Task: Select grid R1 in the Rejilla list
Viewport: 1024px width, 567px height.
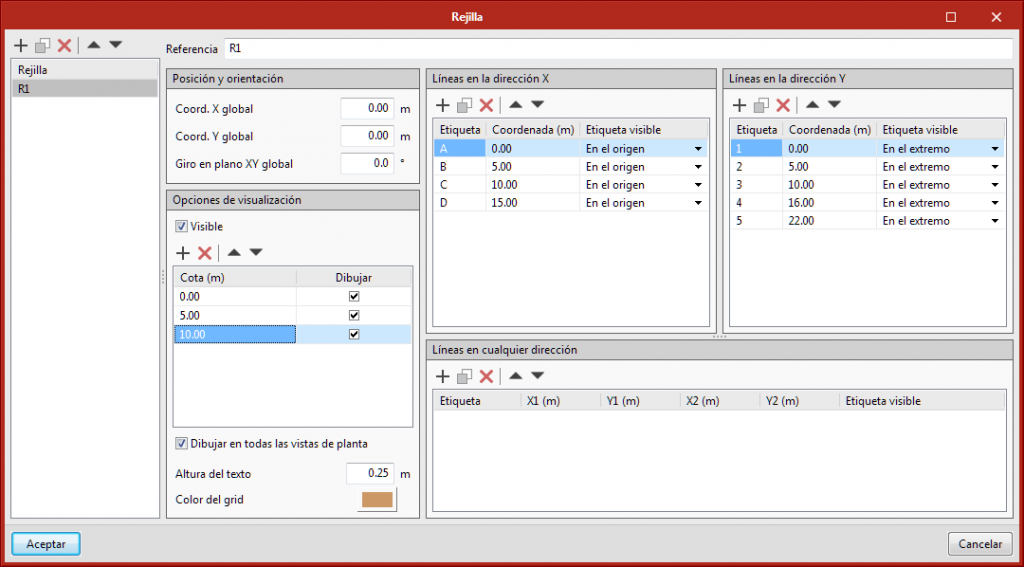Action: [x=84, y=89]
